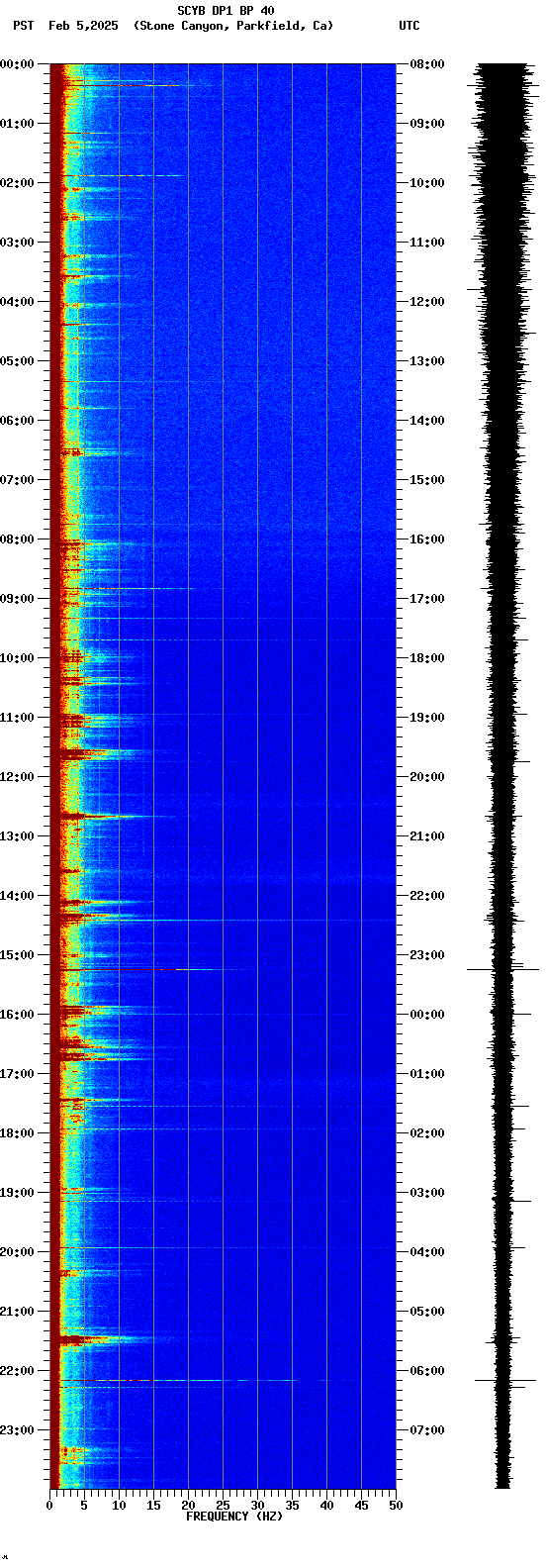Click the right-axis UTC label '20:00'
This screenshot has height=1568, width=546.
tap(427, 777)
